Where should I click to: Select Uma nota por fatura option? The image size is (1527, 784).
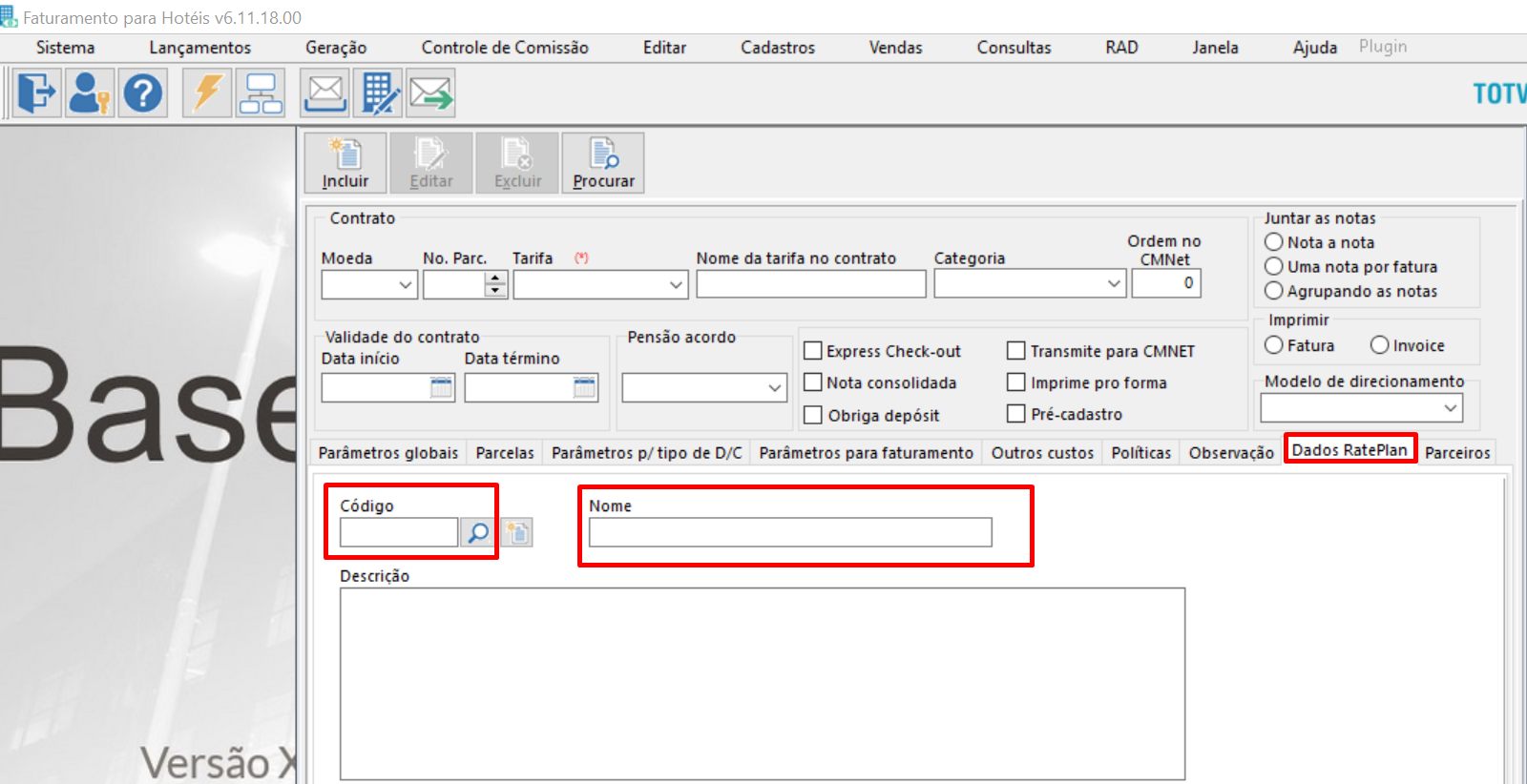click(1274, 266)
